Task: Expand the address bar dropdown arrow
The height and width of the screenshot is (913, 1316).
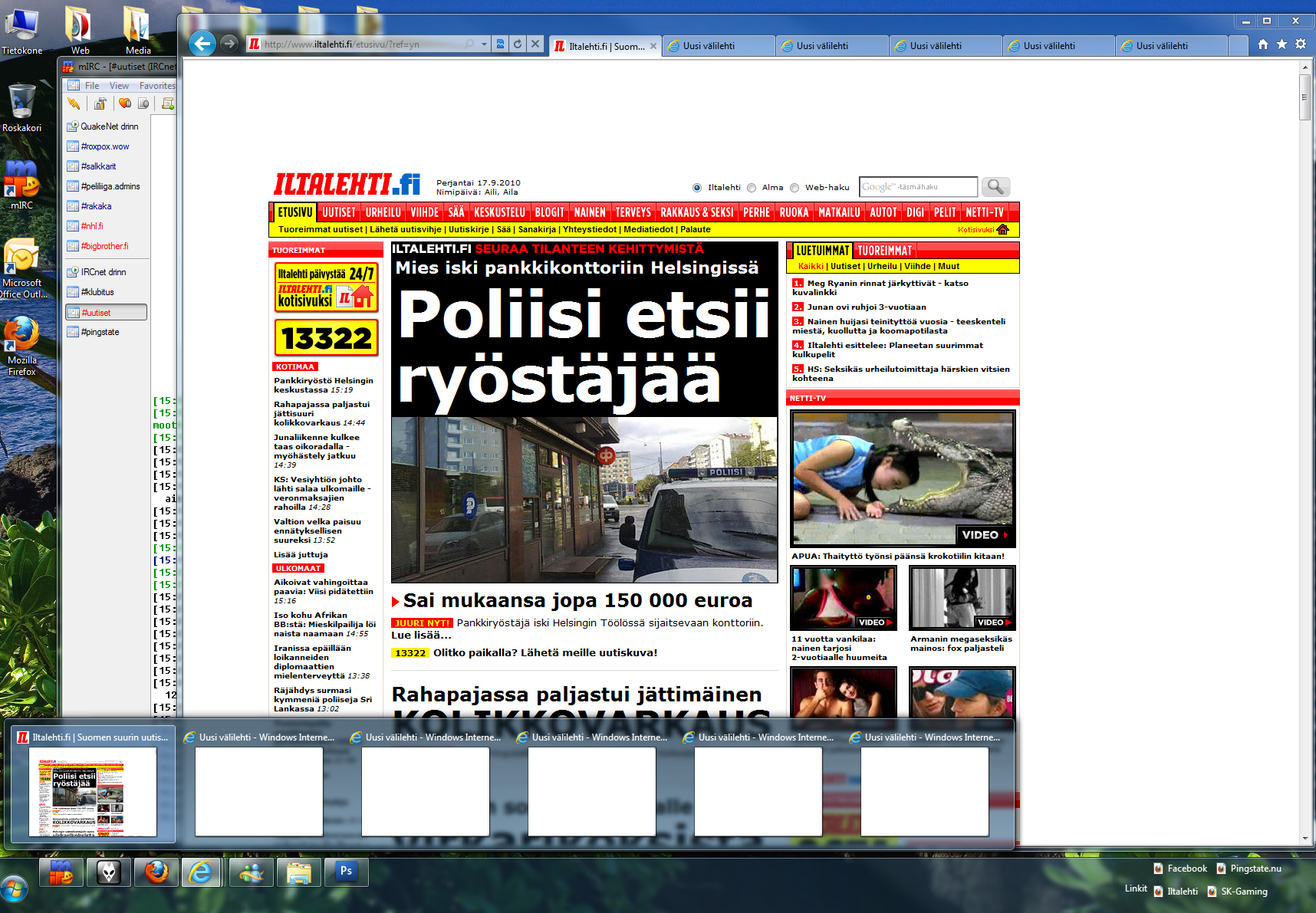Action: (x=485, y=44)
